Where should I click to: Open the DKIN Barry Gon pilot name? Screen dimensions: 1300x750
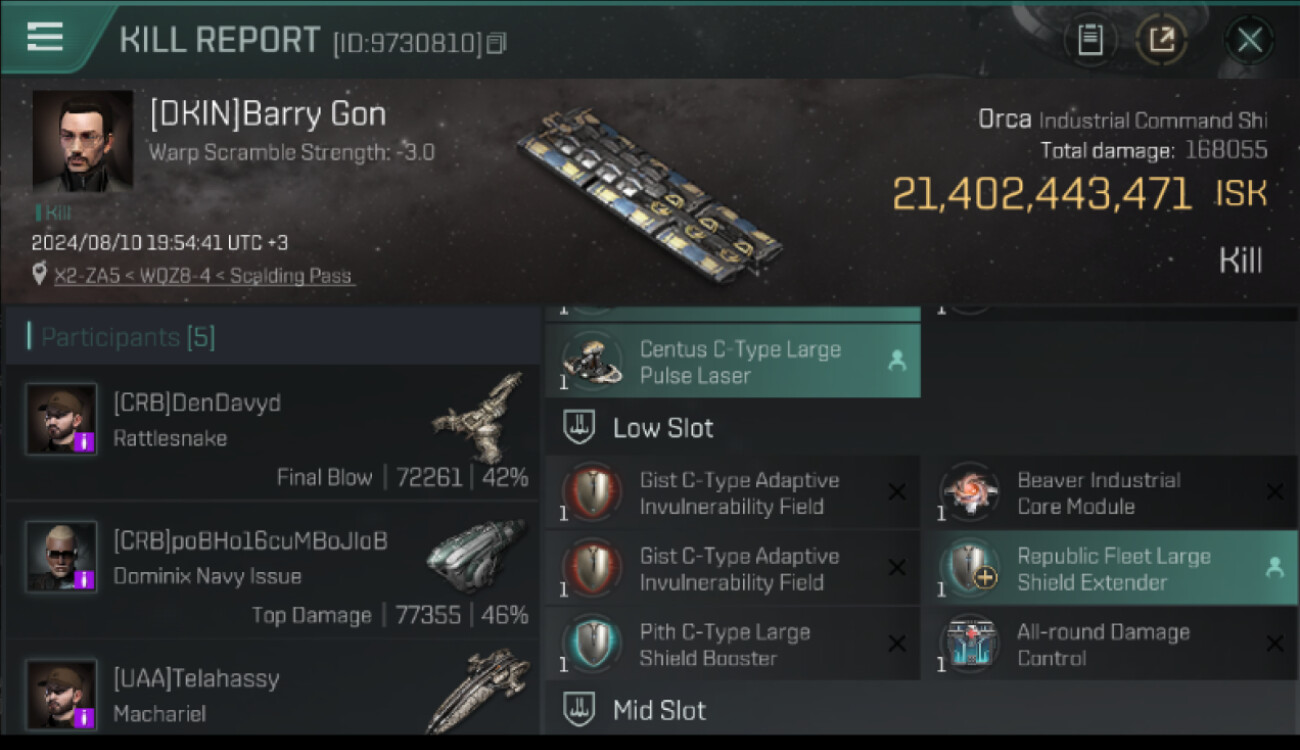coord(268,114)
